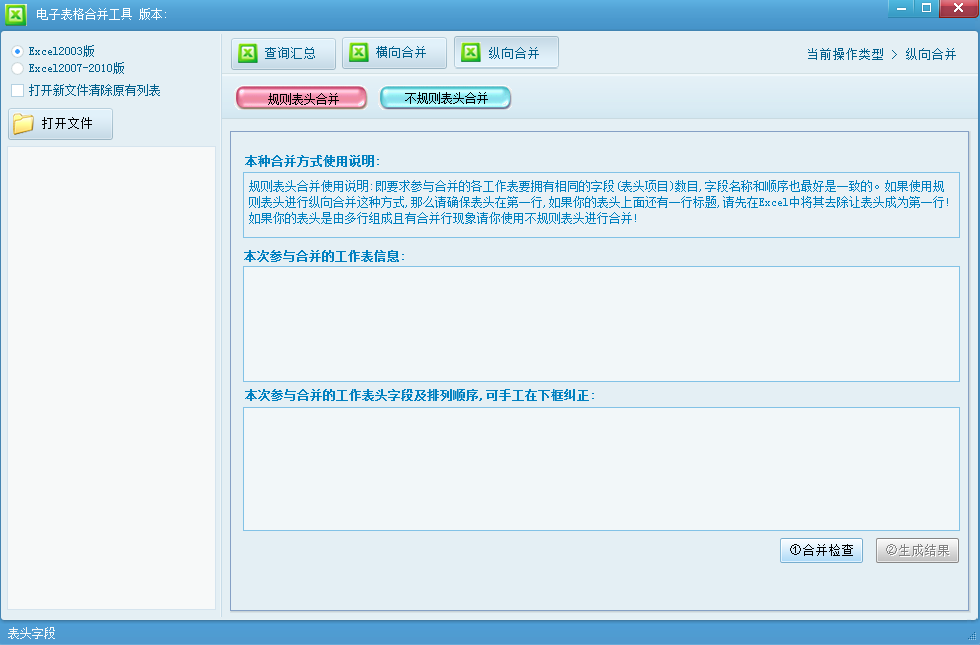Image resolution: width=980 pixels, height=645 pixels.
Task: Enable 打开新文件清除原有列表 checkbox
Action: tap(18, 91)
